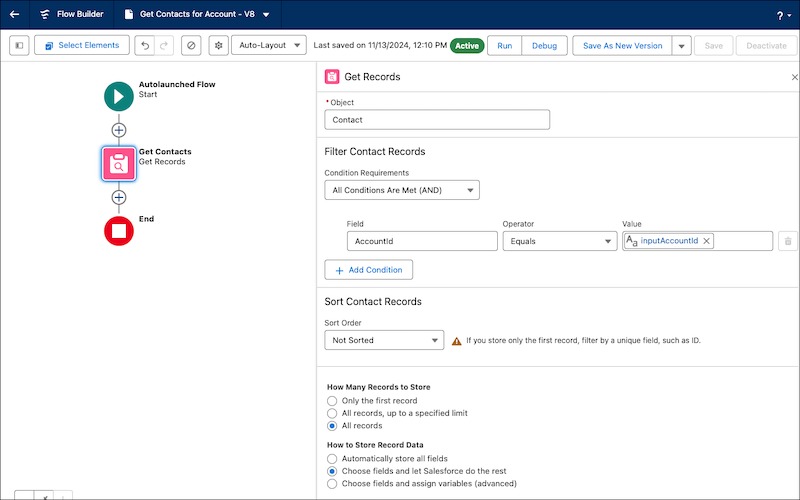Click the AccountId field input
The image size is (800, 500).
click(422, 241)
